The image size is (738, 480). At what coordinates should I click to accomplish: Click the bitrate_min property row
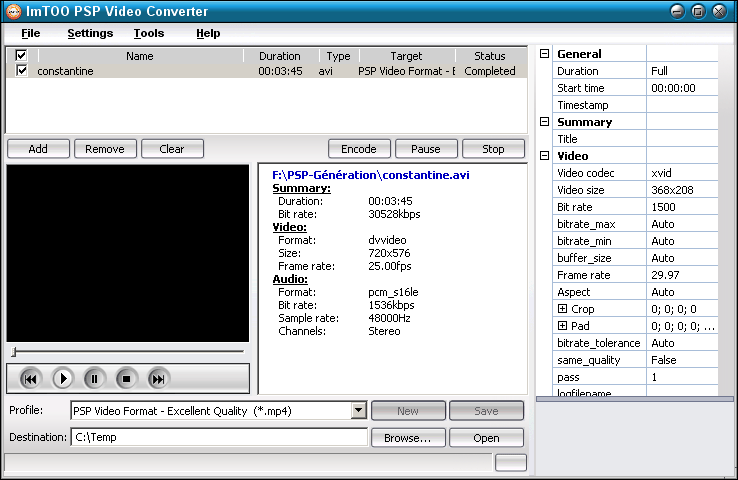pyautogui.click(x=635, y=241)
